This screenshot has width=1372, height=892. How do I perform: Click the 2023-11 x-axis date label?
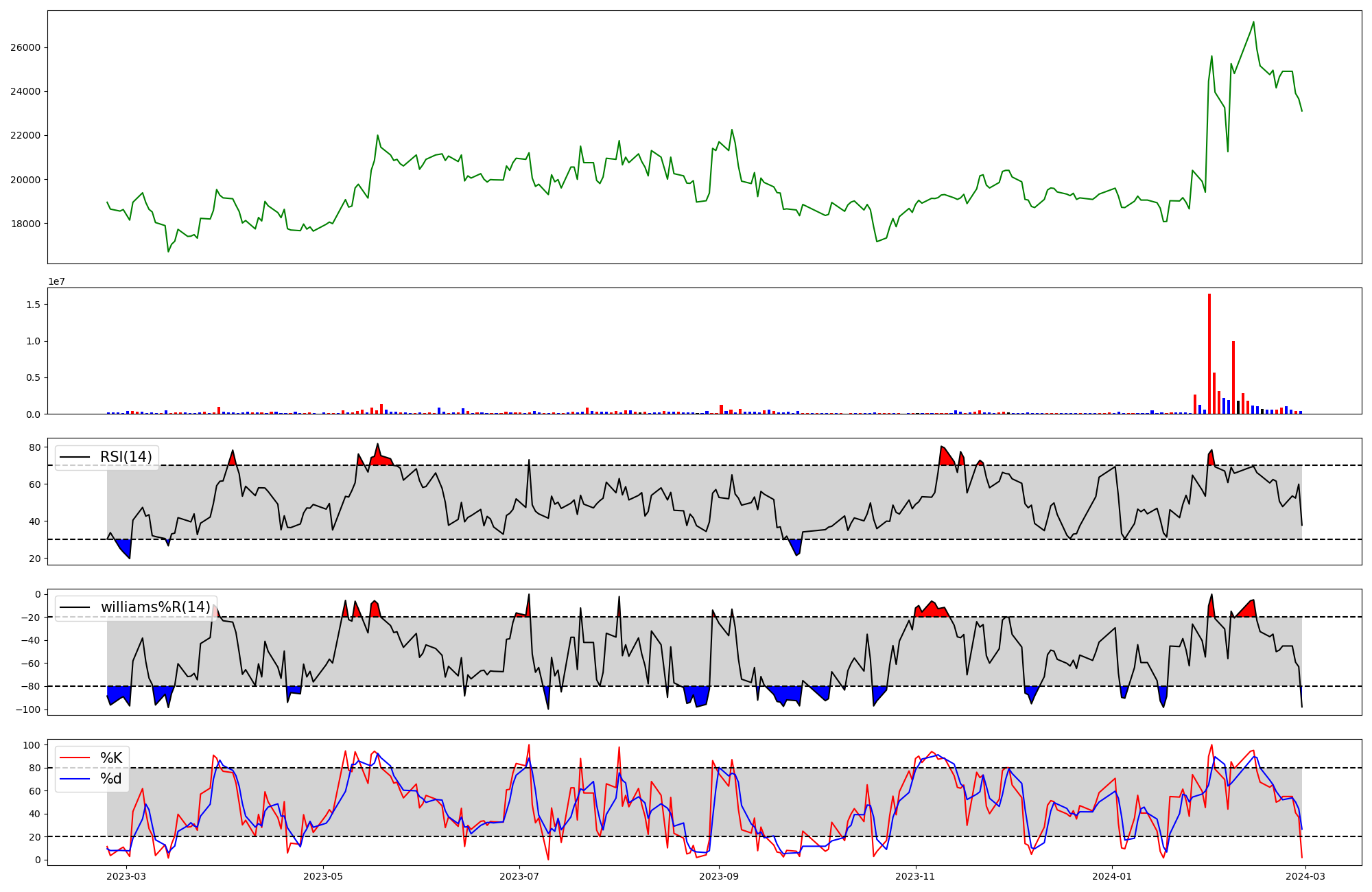[915, 876]
